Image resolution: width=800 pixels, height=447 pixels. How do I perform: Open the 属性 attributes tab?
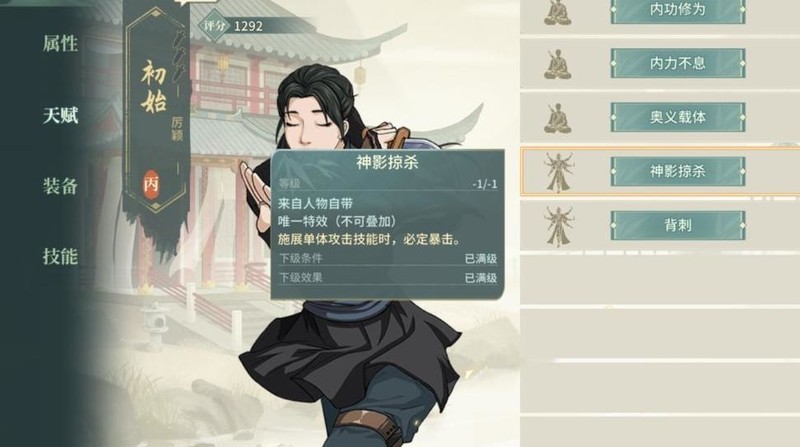(x=60, y=44)
